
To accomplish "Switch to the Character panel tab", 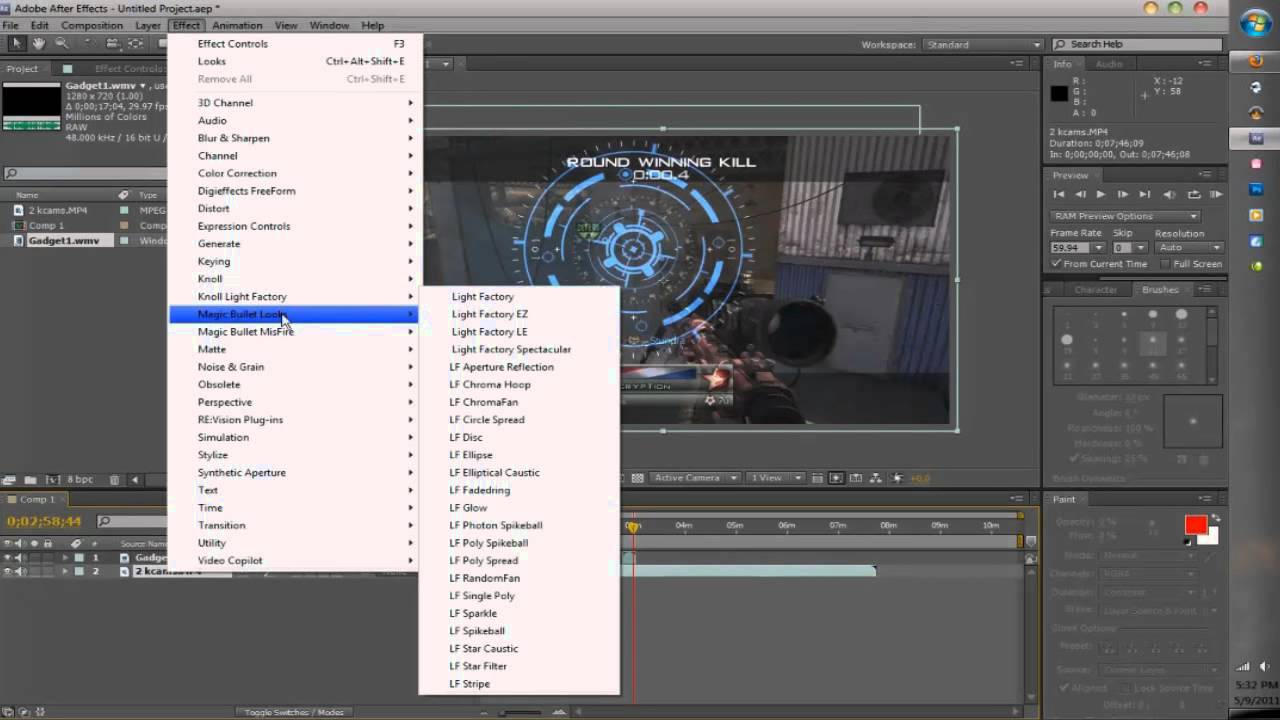I will (1096, 290).
